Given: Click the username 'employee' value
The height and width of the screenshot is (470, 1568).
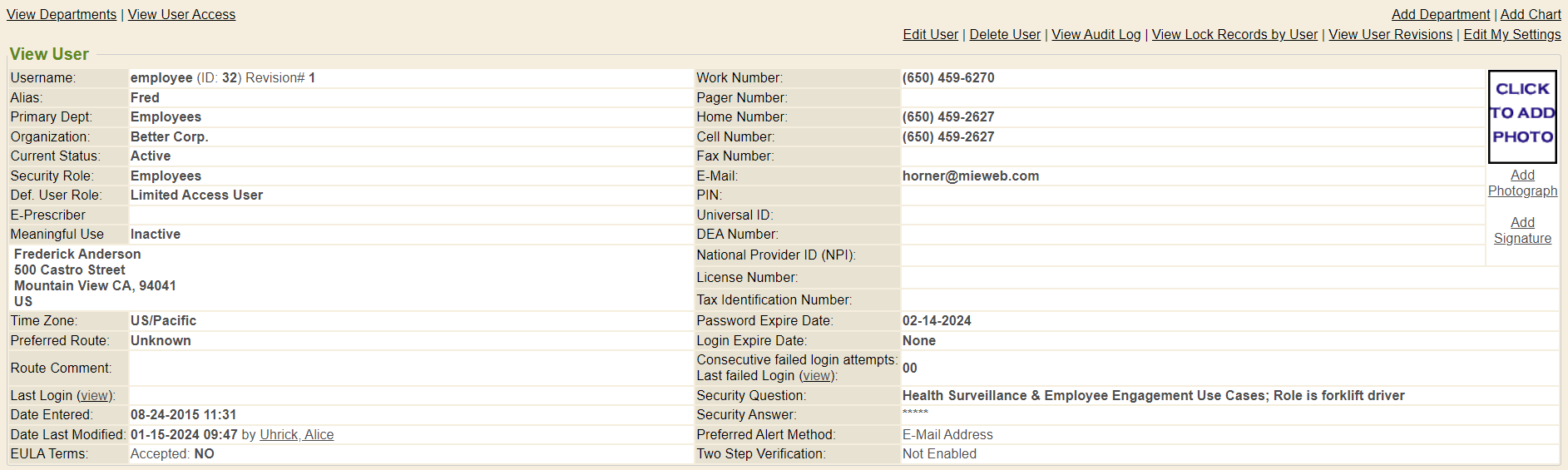Looking at the screenshot, I should click(161, 78).
